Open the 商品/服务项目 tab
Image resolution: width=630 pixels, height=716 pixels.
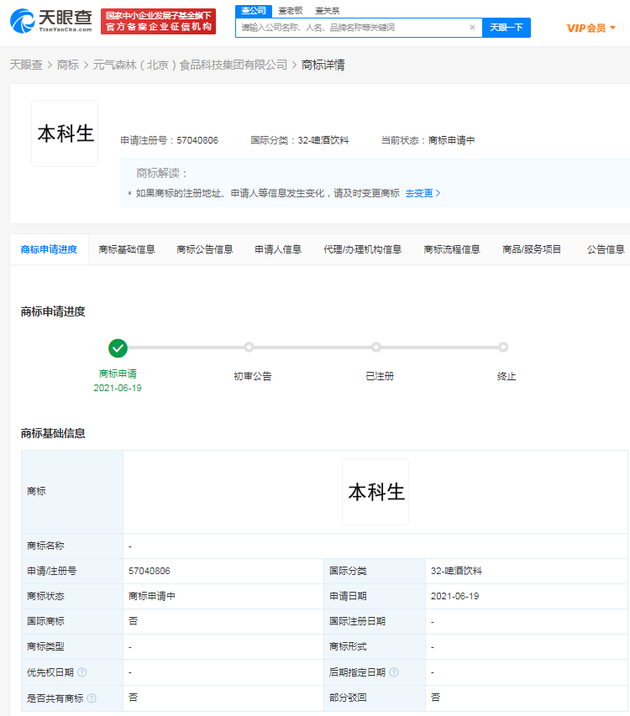tap(531, 249)
